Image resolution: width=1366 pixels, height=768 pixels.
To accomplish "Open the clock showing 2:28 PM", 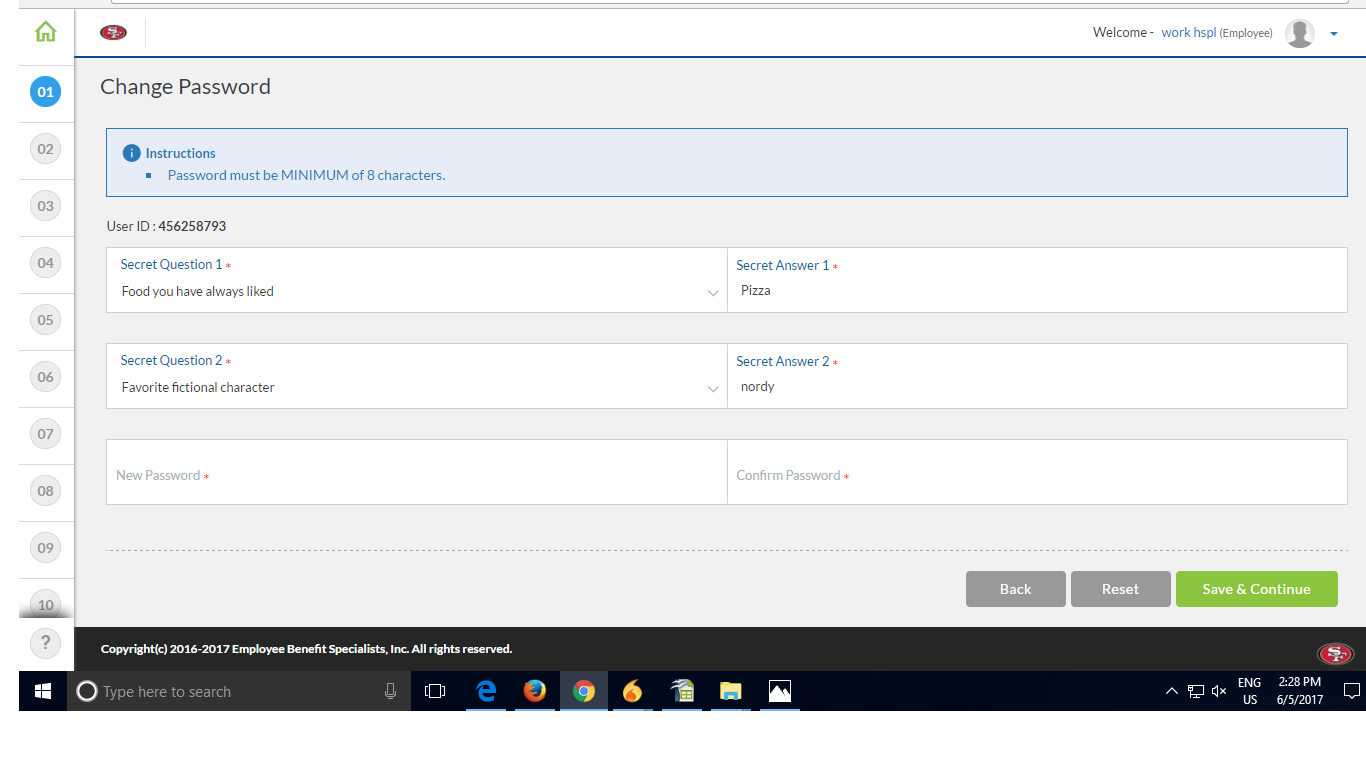I will pos(1300,691).
